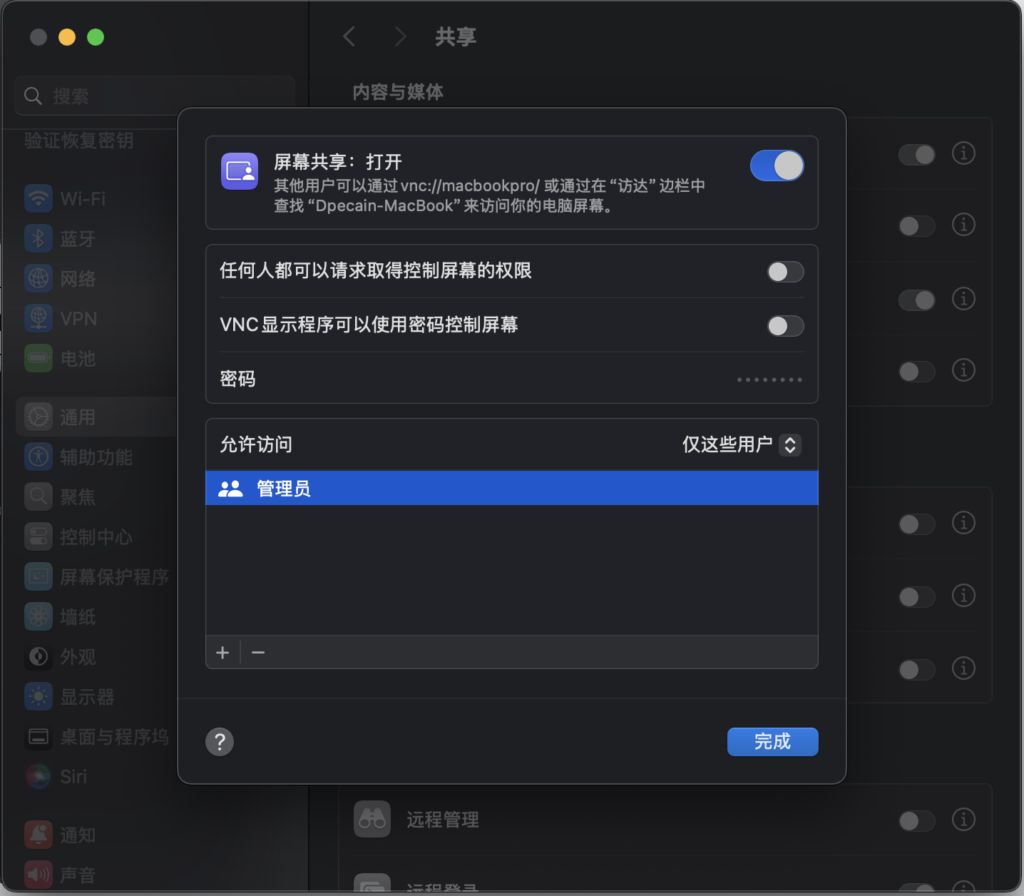Viewport: 1024px width, 896px height.
Task: Turn off the 屏幕共享 toggle switch
Action: click(776, 166)
